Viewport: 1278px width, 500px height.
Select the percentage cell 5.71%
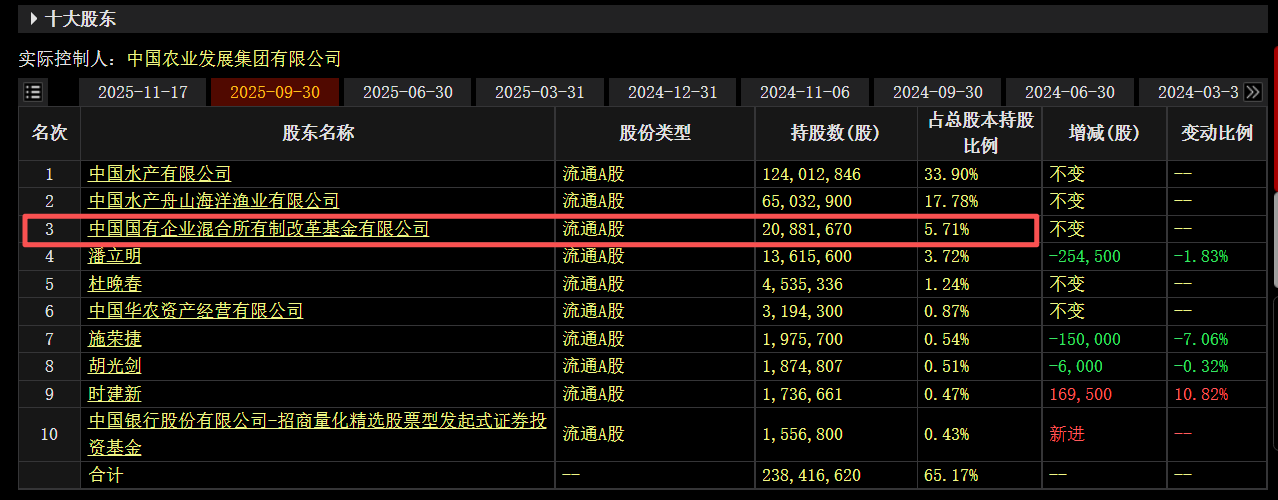947,229
